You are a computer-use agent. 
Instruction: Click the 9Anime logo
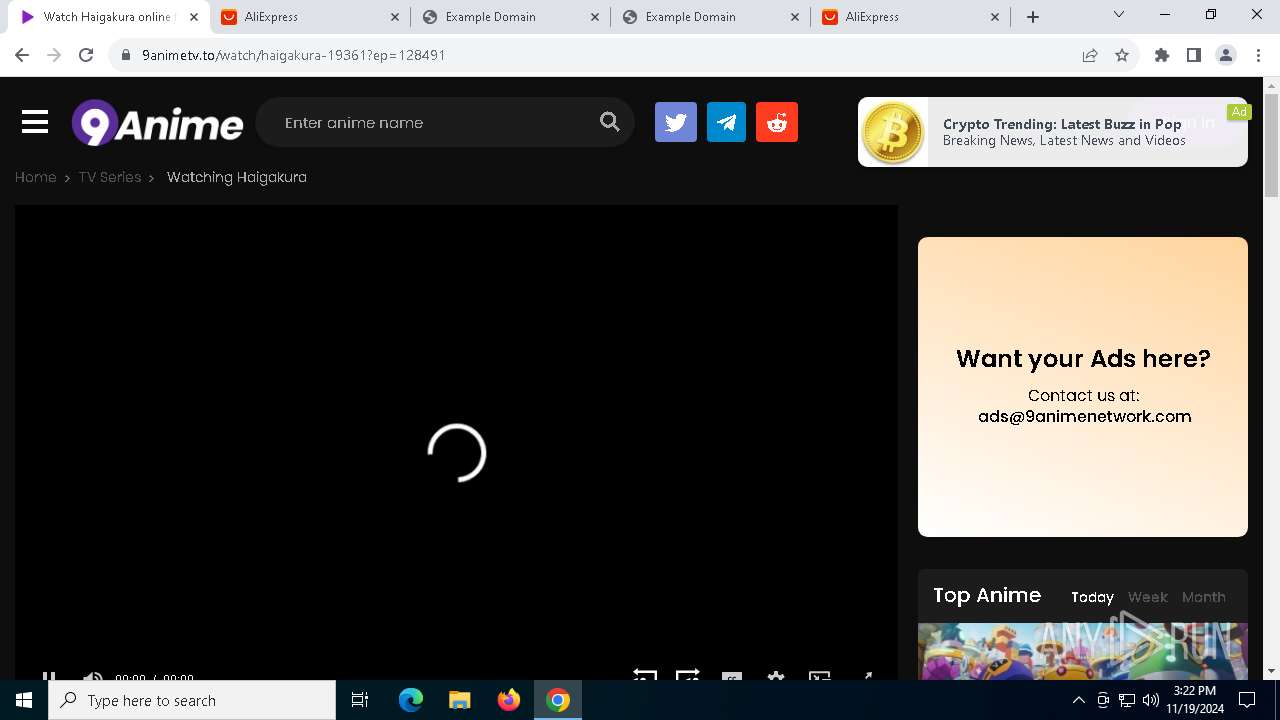click(x=157, y=123)
